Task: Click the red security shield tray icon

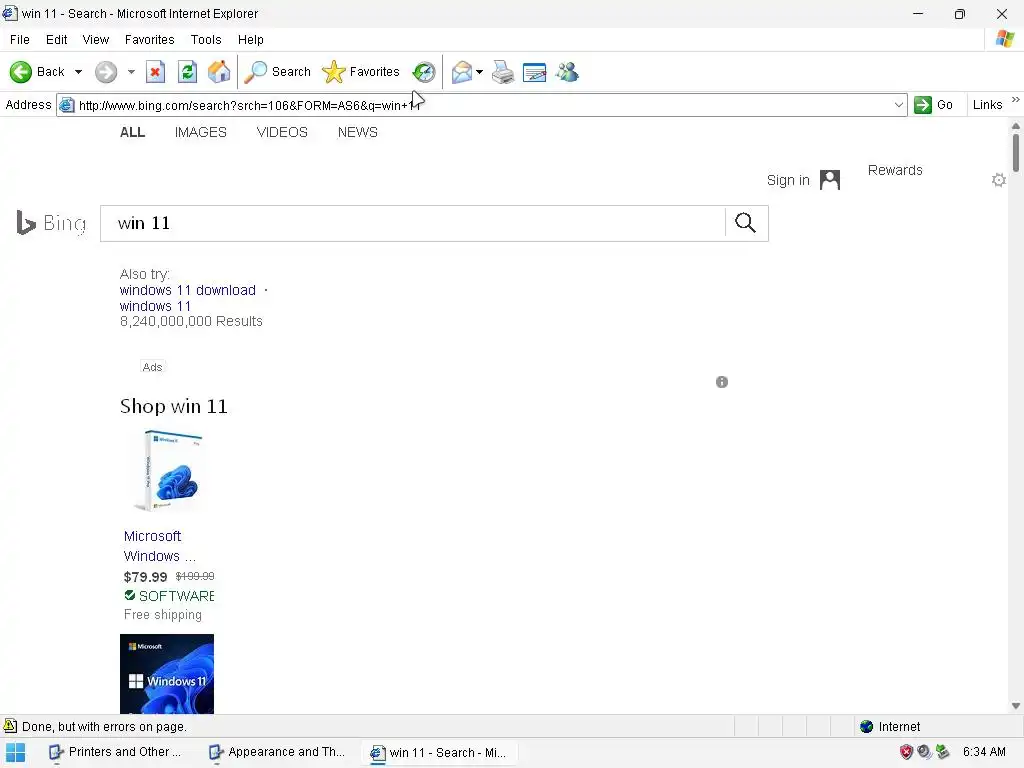Action: coord(906,752)
